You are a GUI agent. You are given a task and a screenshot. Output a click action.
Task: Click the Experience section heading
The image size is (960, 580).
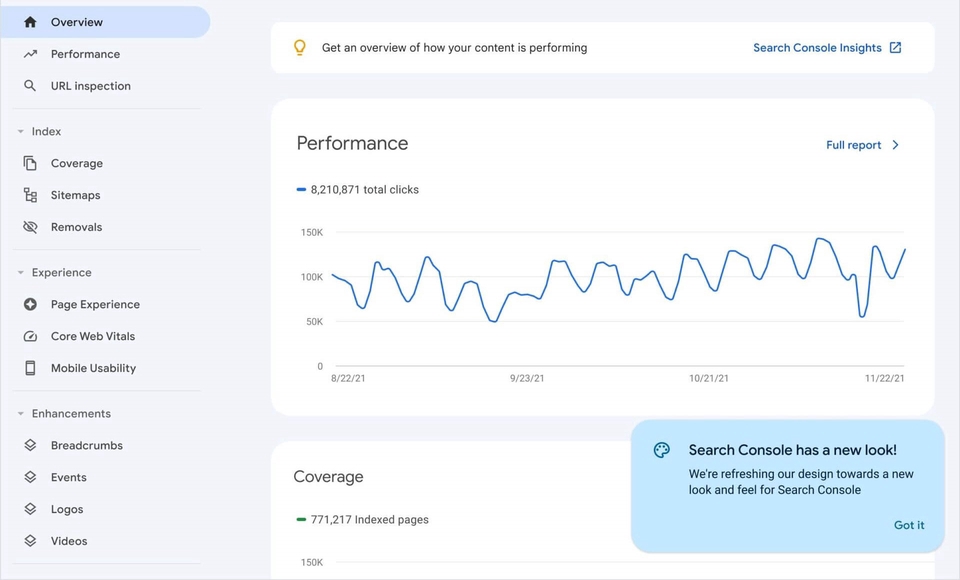click(62, 273)
